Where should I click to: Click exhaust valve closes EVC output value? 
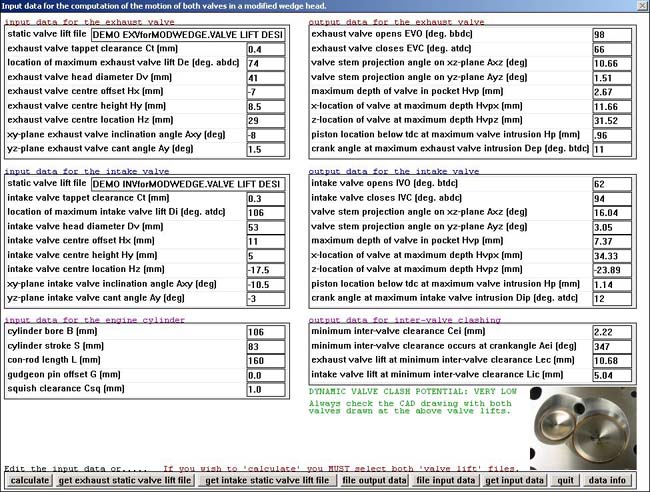coord(612,49)
